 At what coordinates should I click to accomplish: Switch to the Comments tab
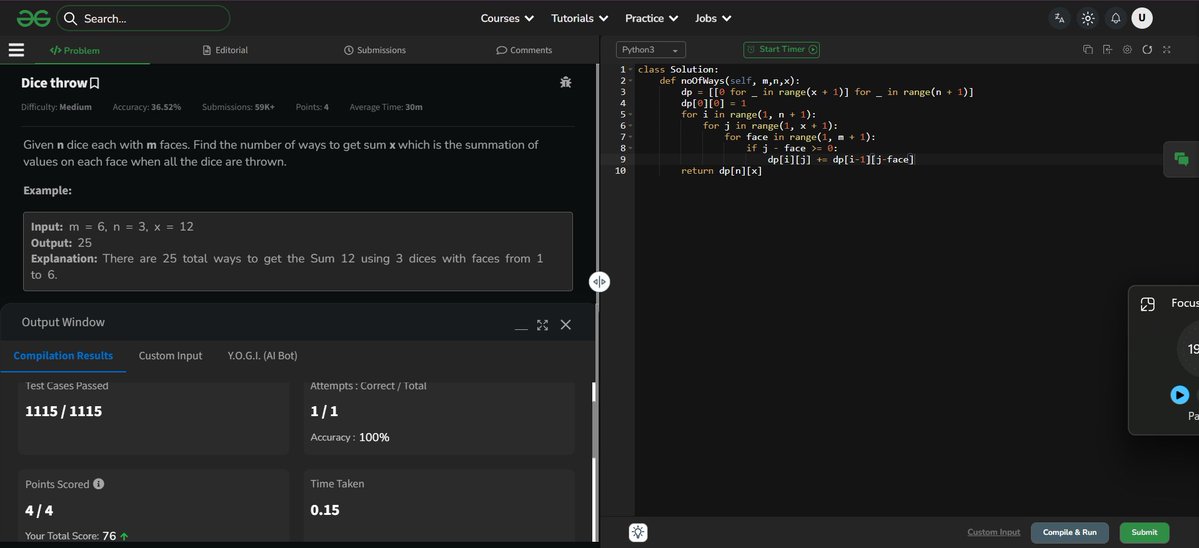pyautogui.click(x=524, y=50)
